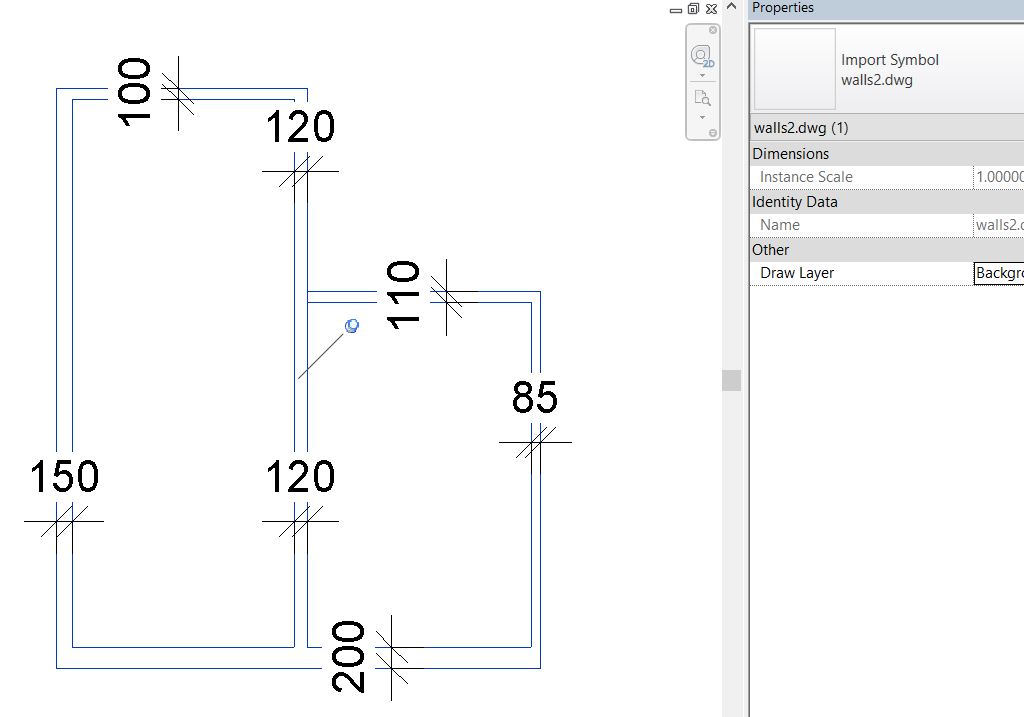Open the 2D steering wheel
Screen dimensions: 1024x717
(x=702, y=56)
